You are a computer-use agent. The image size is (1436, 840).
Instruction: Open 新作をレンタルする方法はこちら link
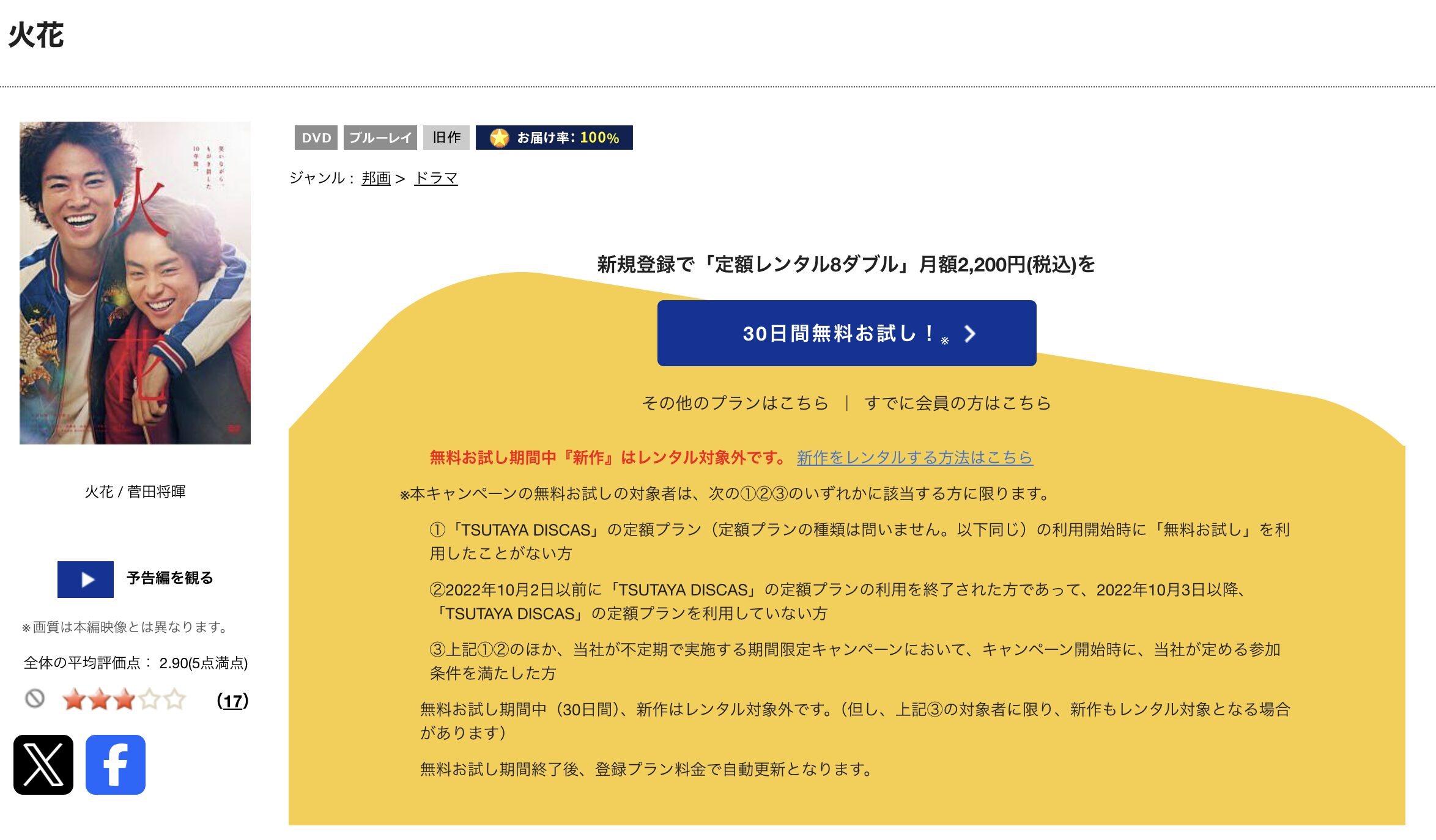915,457
